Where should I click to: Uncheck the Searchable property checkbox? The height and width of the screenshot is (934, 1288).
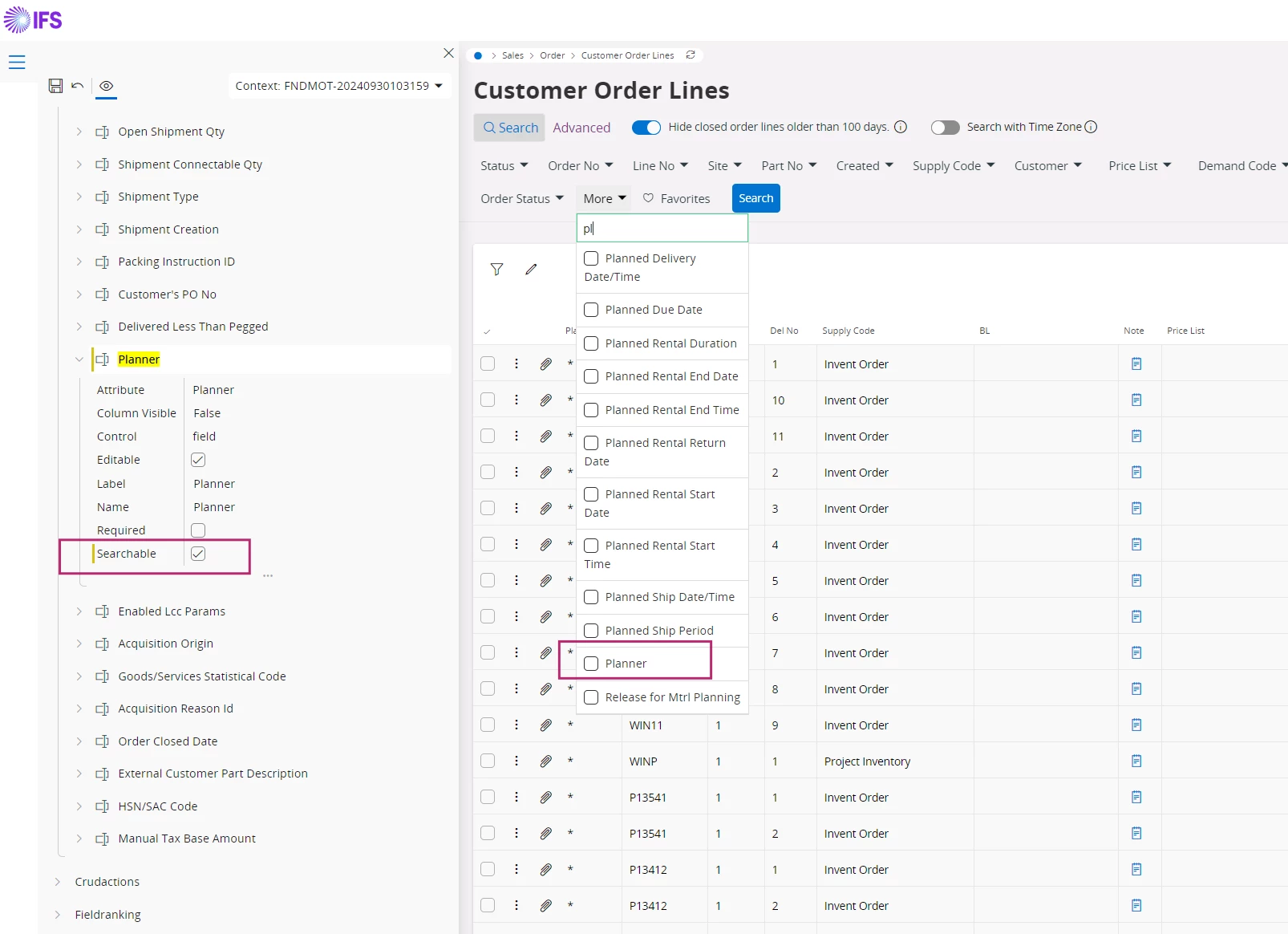198,554
